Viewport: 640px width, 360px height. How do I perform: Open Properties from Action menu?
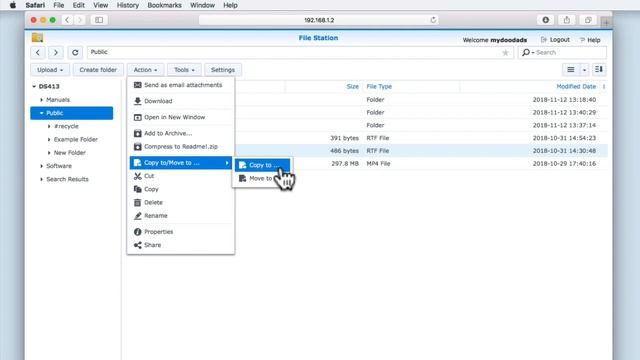(x=180, y=232)
